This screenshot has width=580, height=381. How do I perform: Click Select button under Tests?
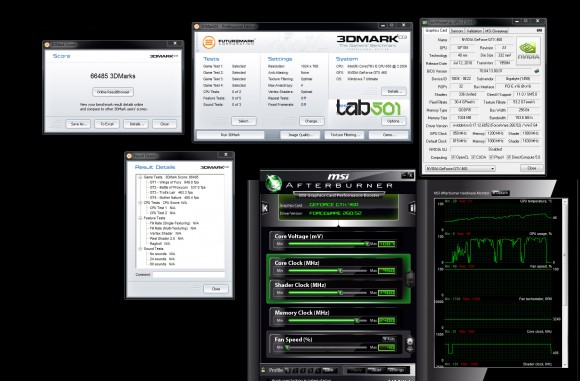click(244, 121)
